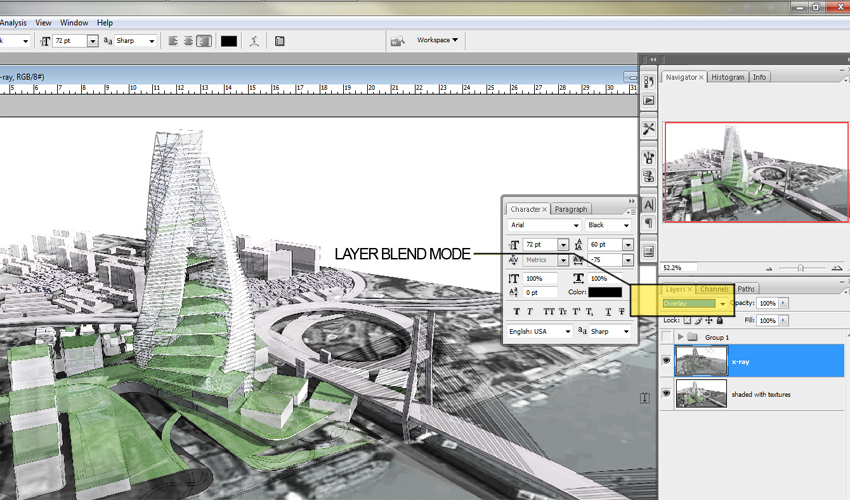Click the Actions play icon in dock

[x=648, y=100]
